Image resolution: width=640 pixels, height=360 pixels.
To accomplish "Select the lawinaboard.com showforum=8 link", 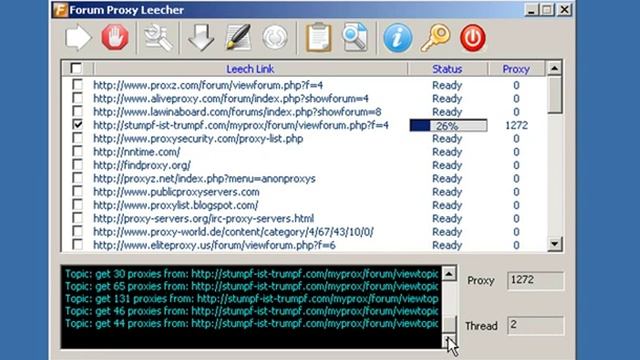I will pyautogui.click(x=237, y=112).
